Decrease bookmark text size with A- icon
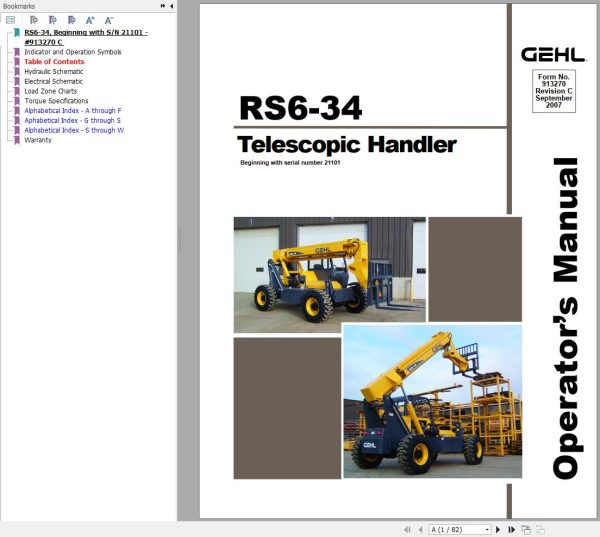Screen dimensions: 600x537 click(109, 20)
